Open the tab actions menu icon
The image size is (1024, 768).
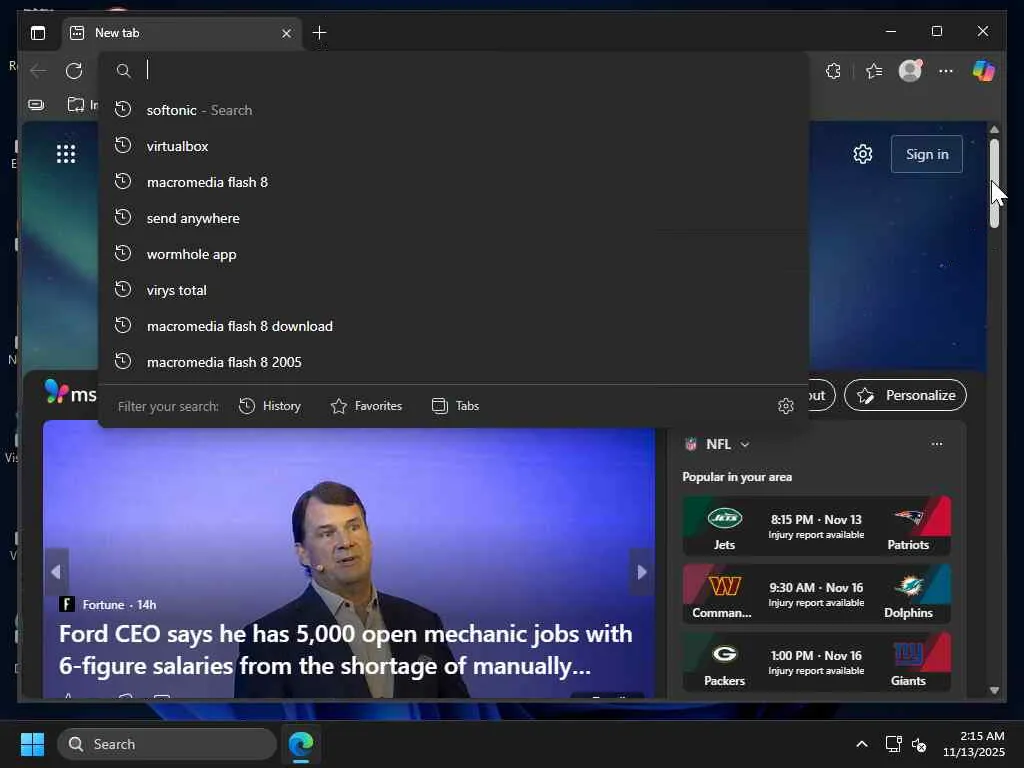click(x=38, y=33)
